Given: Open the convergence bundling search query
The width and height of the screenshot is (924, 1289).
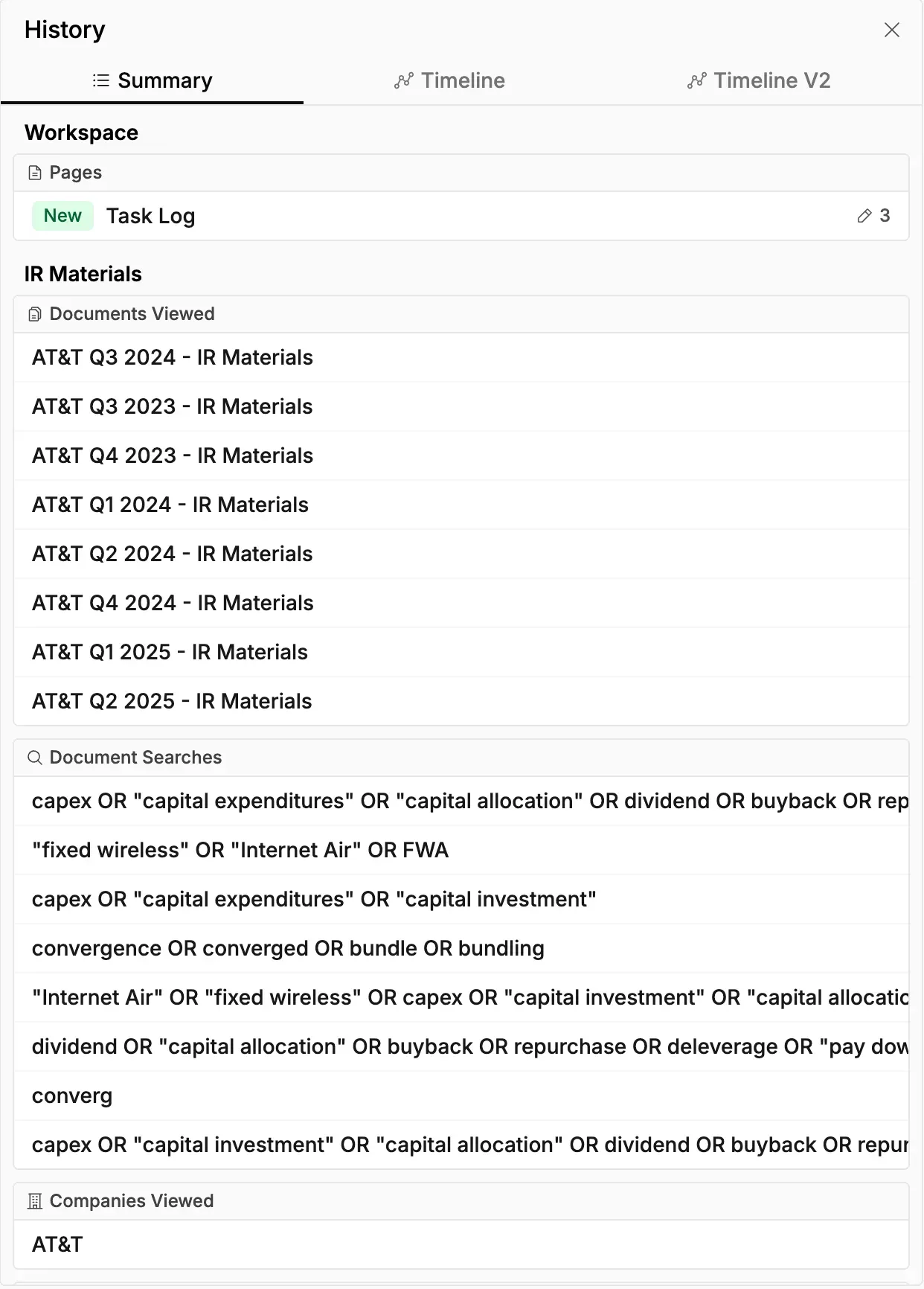Looking at the screenshot, I should (288, 948).
